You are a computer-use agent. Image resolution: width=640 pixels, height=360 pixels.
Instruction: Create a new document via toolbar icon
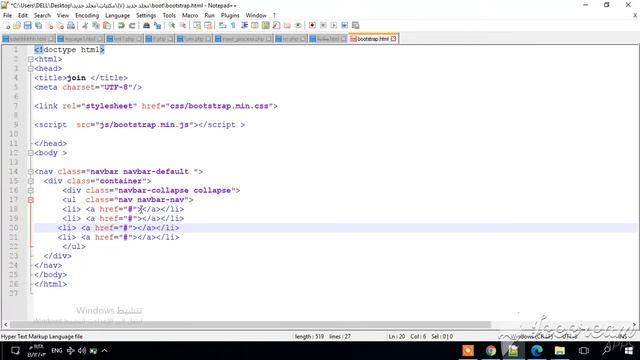(x=7, y=25)
